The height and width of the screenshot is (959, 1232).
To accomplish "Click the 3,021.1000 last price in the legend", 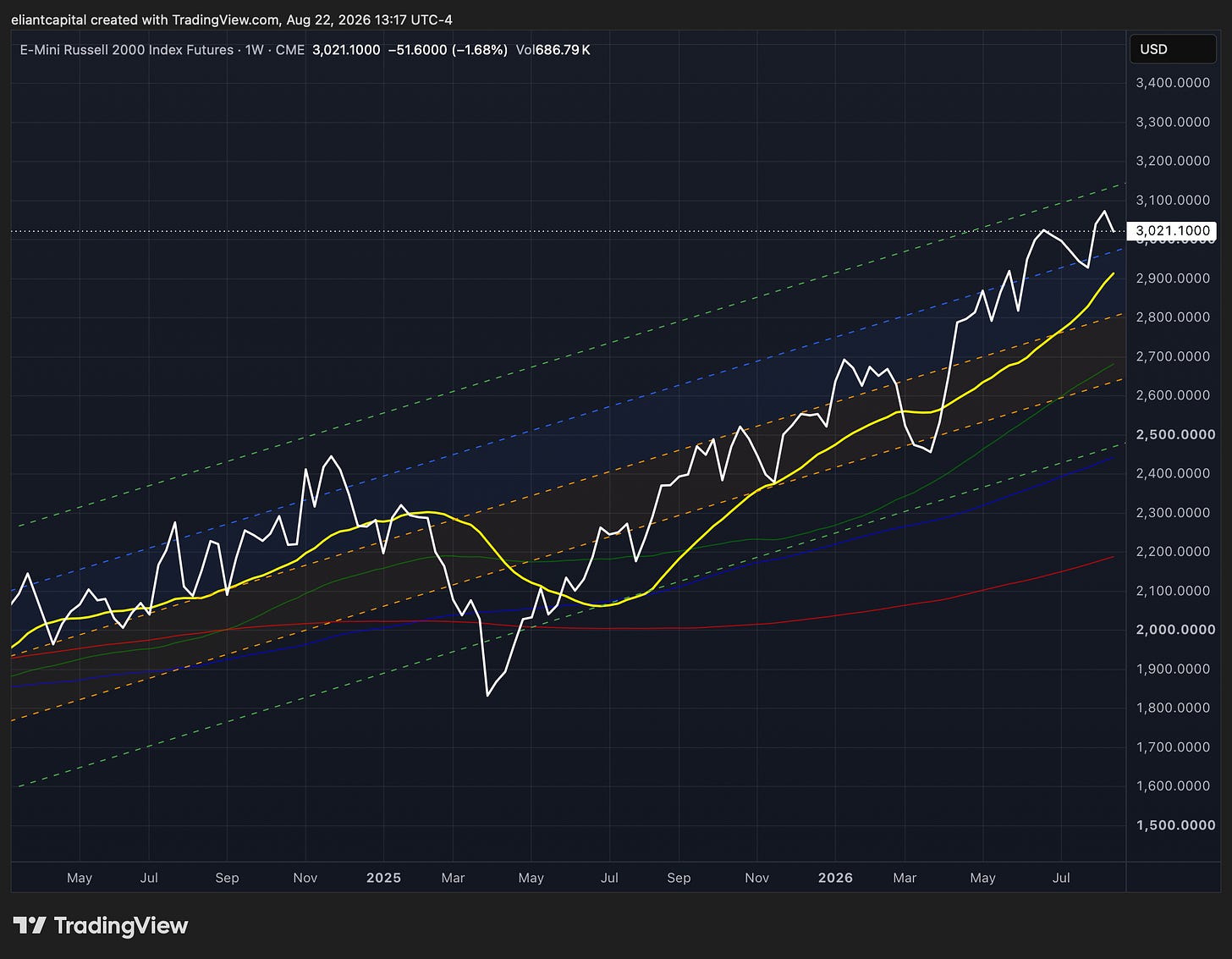I will coord(346,50).
